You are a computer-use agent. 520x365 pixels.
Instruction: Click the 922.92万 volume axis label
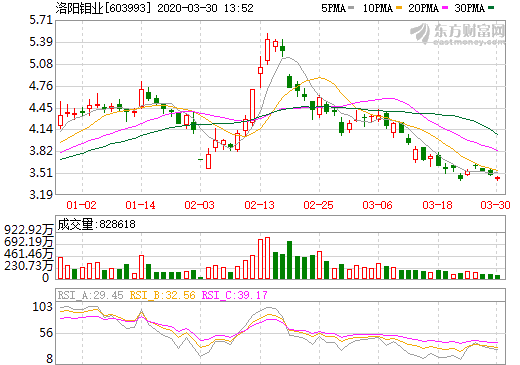pos(29,229)
